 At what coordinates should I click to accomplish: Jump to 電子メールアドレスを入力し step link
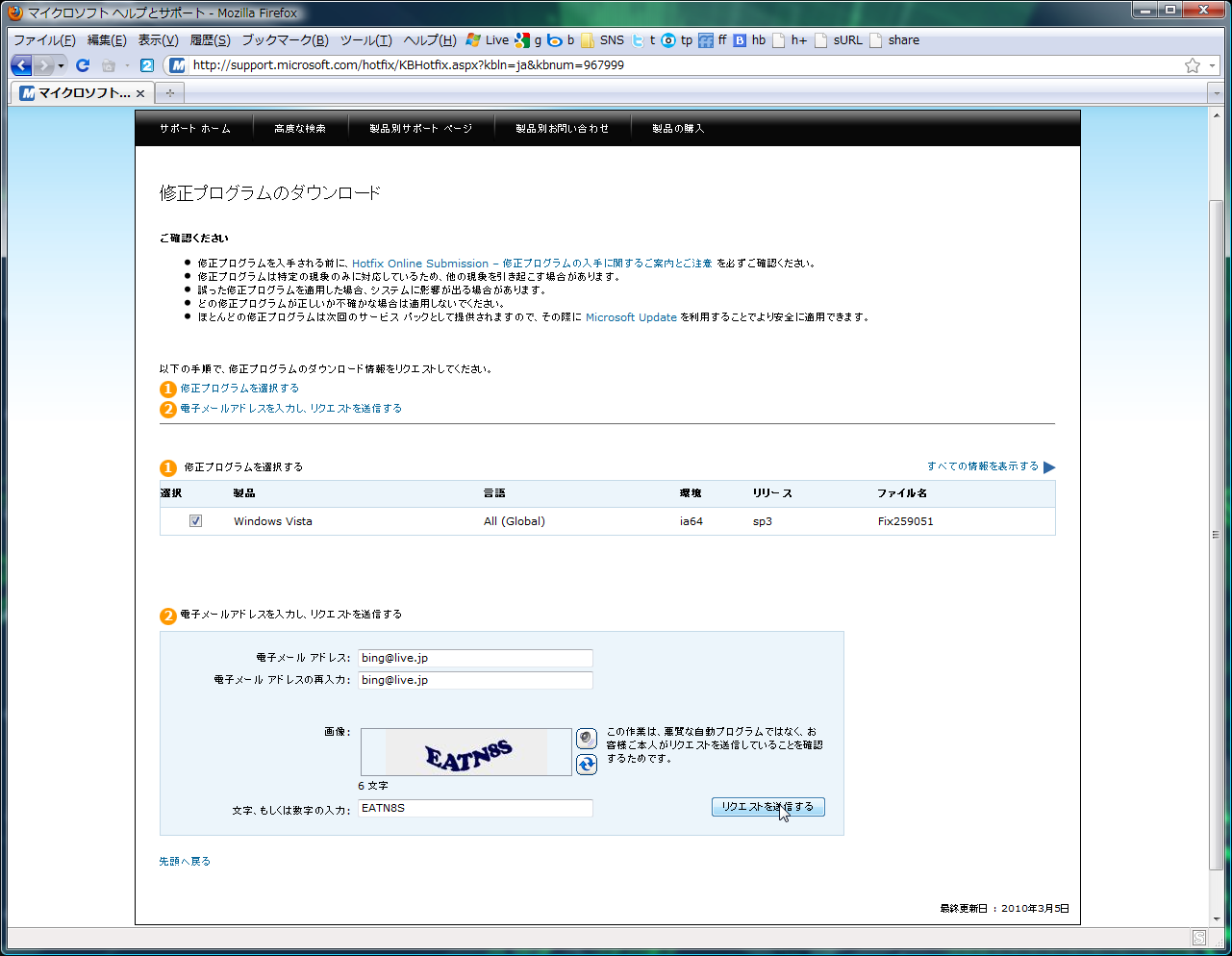[x=291, y=409]
